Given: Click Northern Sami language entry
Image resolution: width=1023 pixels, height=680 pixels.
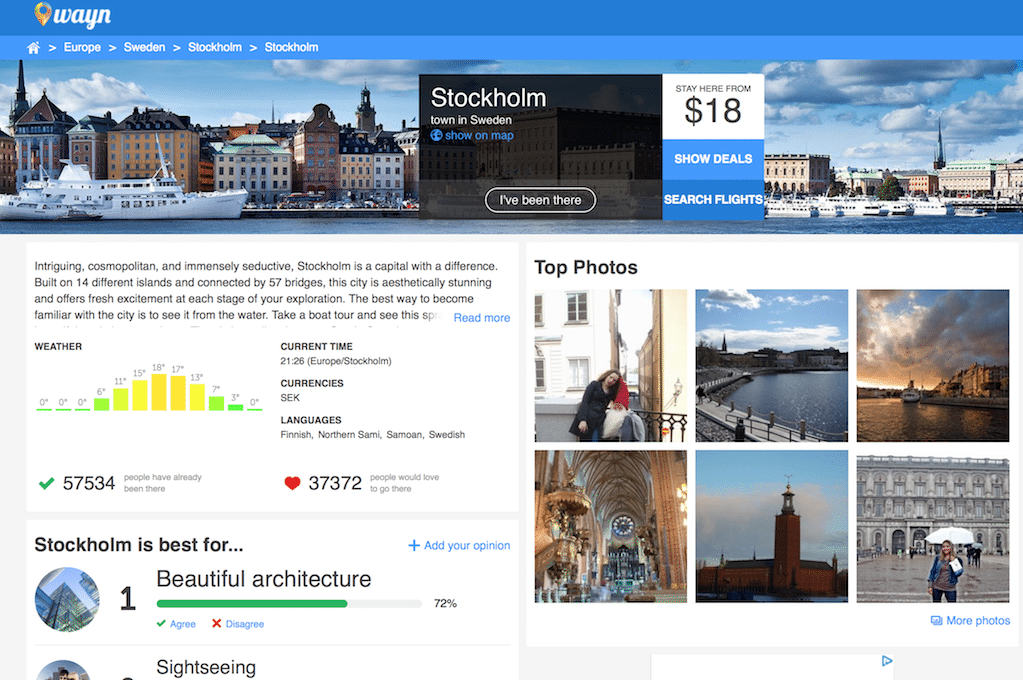Looking at the screenshot, I should point(349,435).
